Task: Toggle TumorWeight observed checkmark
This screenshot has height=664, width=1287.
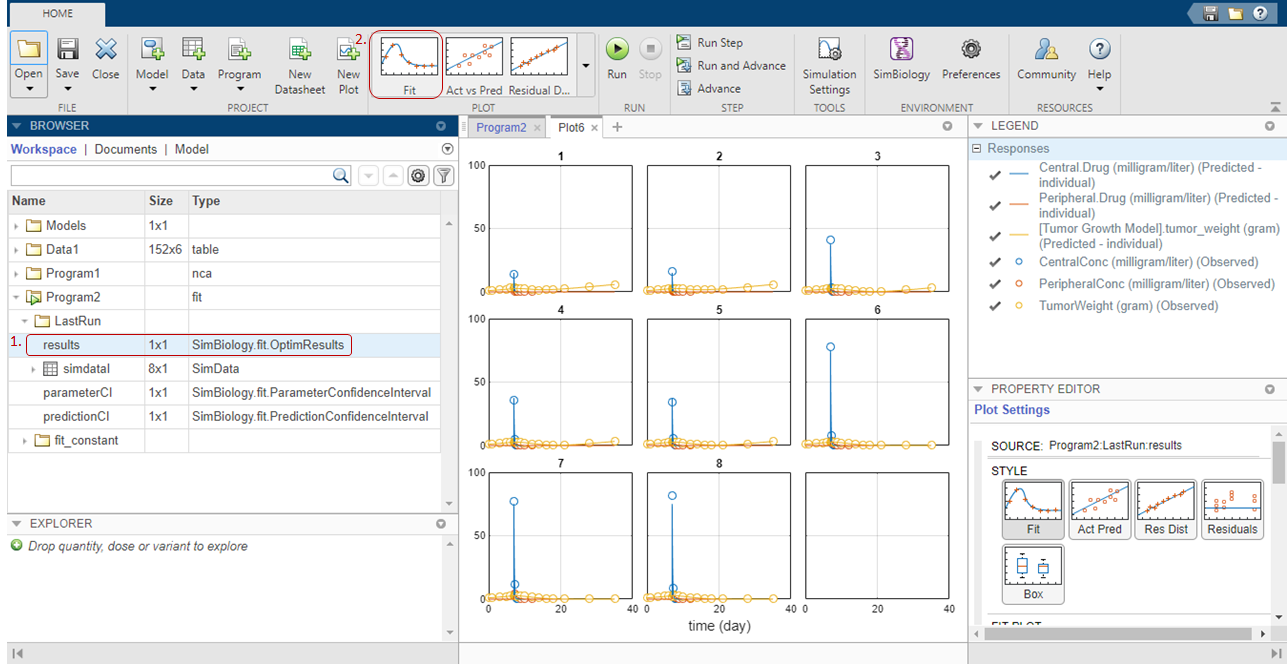Action: 994,306
